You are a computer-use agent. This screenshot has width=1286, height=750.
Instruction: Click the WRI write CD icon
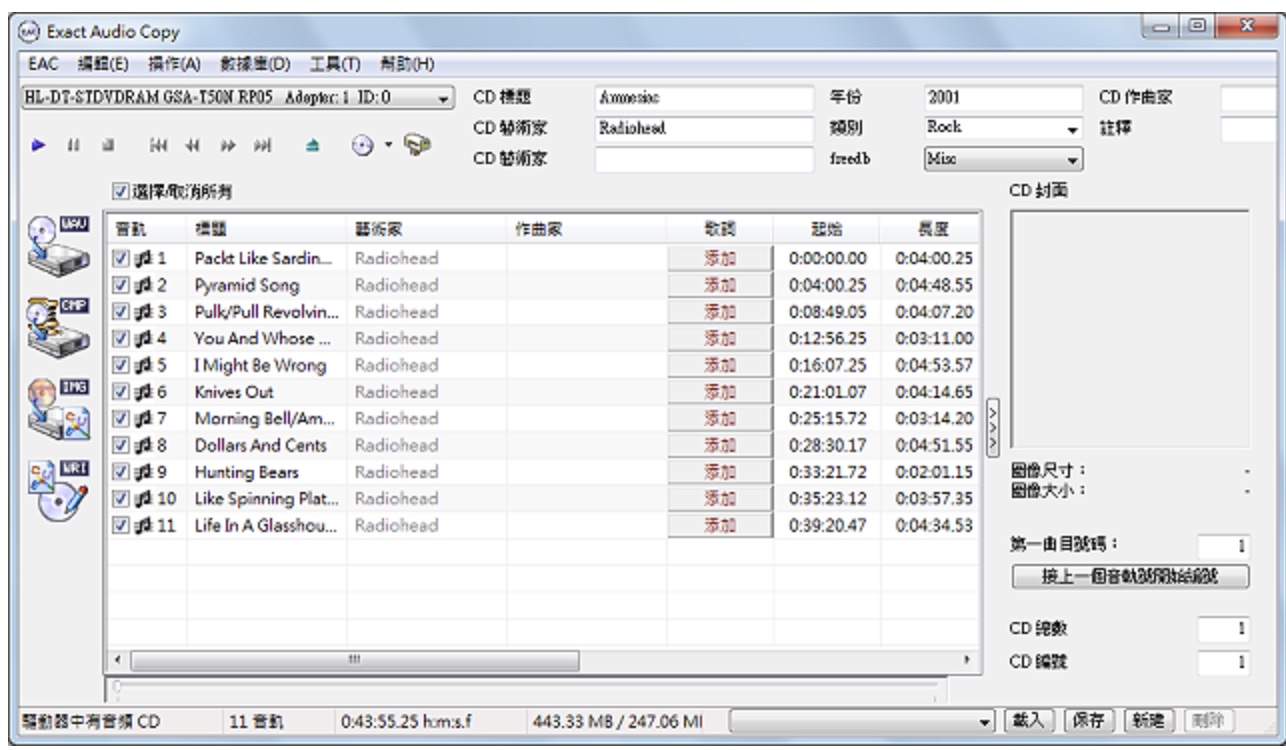click(x=60, y=491)
